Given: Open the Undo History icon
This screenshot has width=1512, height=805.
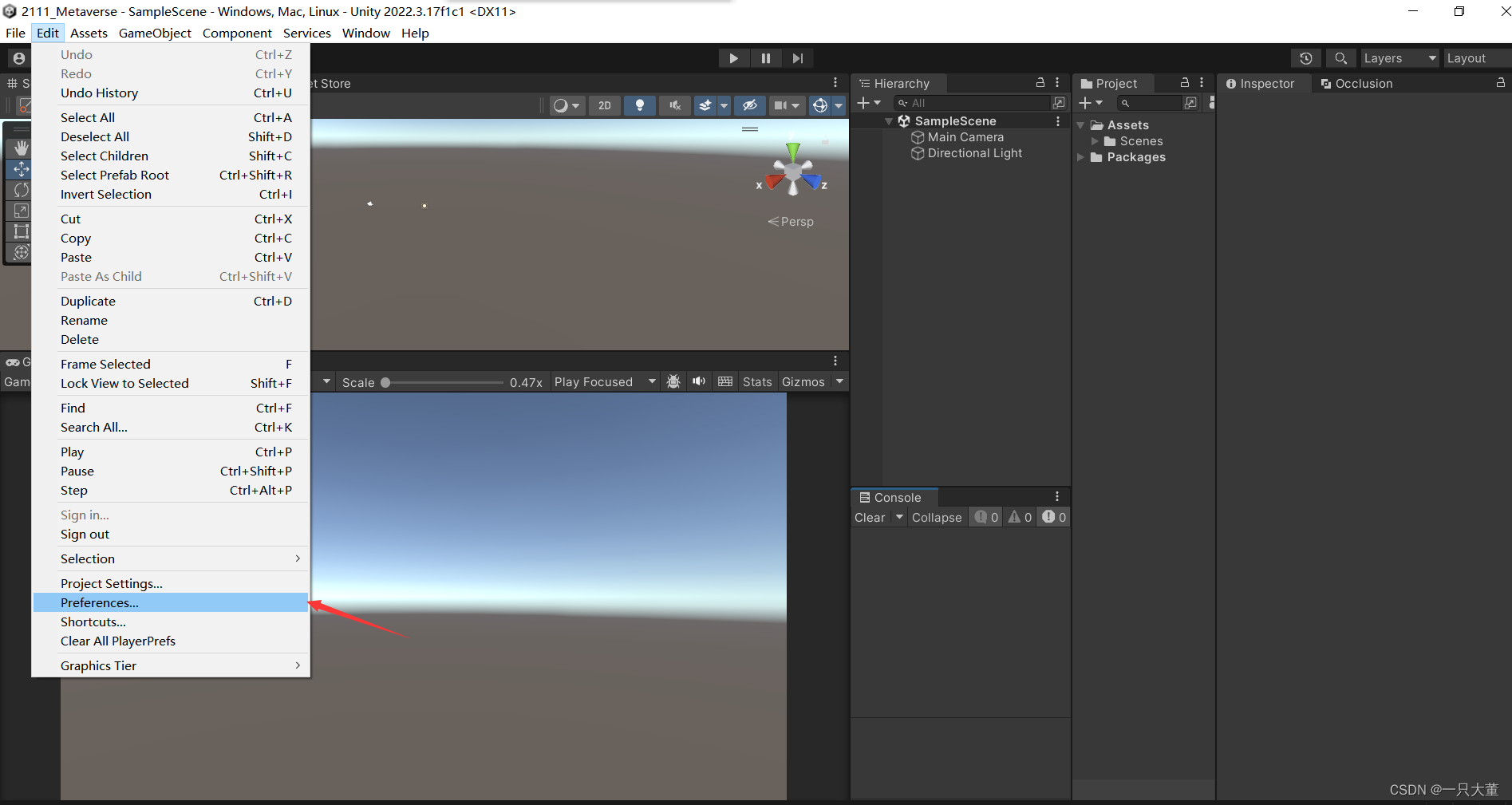Looking at the screenshot, I should click(x=1305, y=58).
